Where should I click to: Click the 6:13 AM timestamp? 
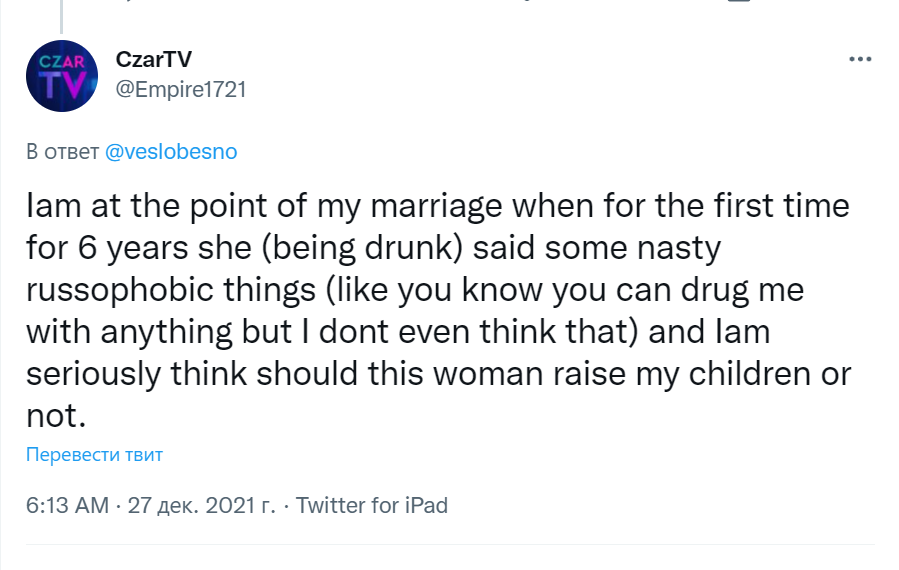pos(66,505)
